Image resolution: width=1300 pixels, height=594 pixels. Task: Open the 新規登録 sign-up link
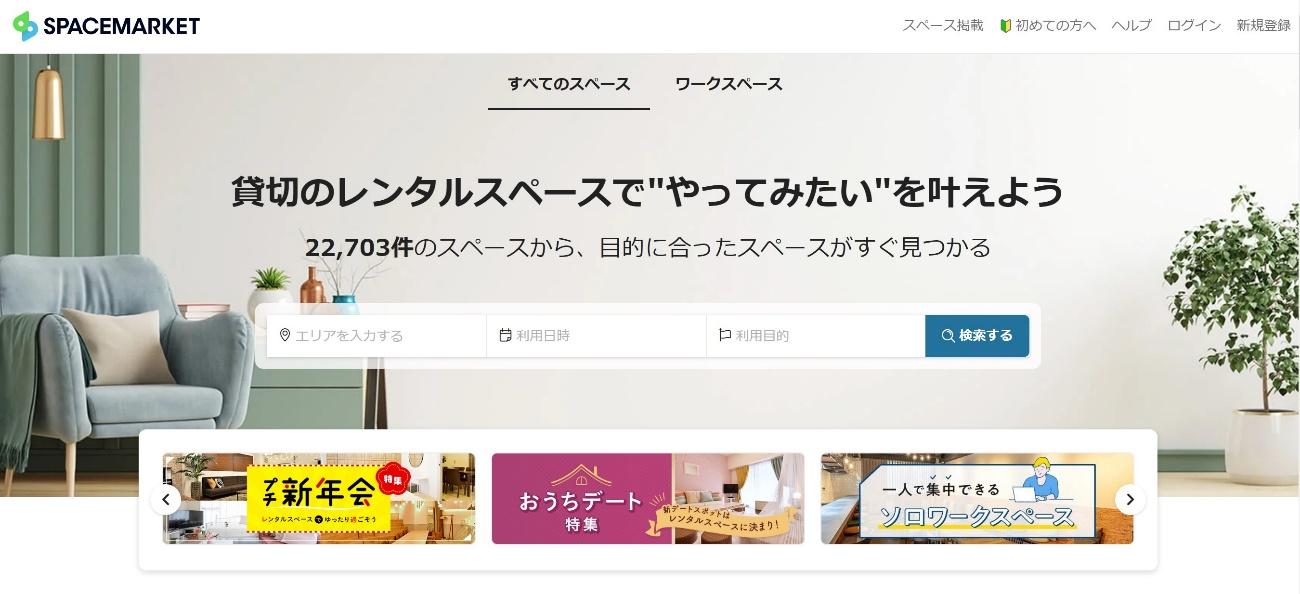point(1263,26)
